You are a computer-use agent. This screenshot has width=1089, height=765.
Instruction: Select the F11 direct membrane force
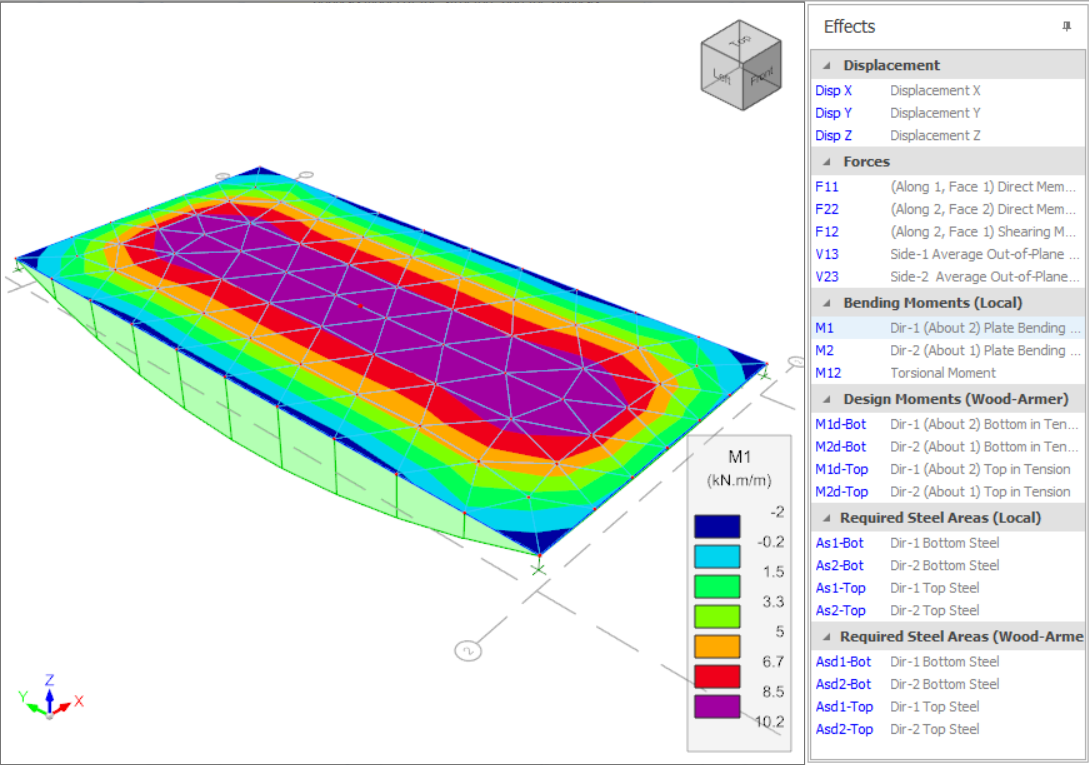tap(827, 186)
